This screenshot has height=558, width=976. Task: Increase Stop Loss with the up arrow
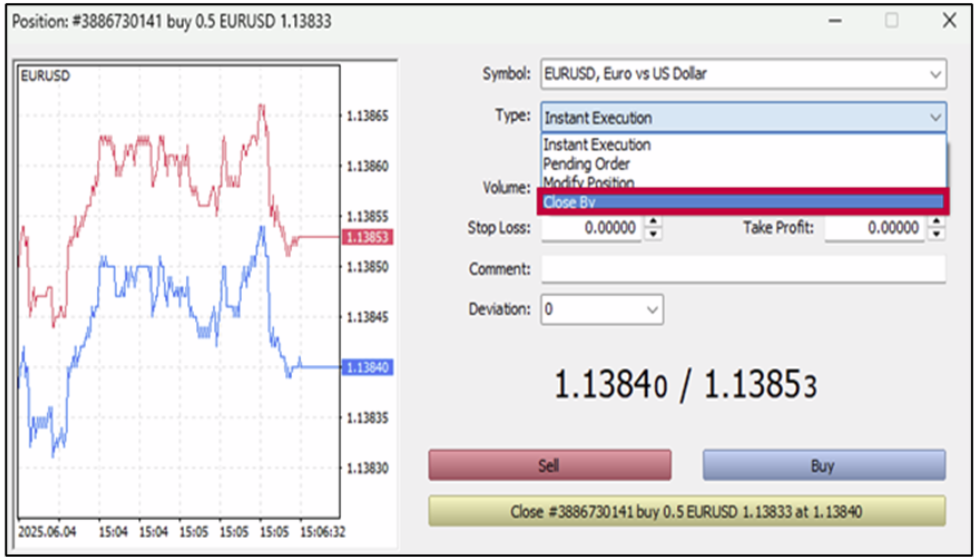point(653,223)
